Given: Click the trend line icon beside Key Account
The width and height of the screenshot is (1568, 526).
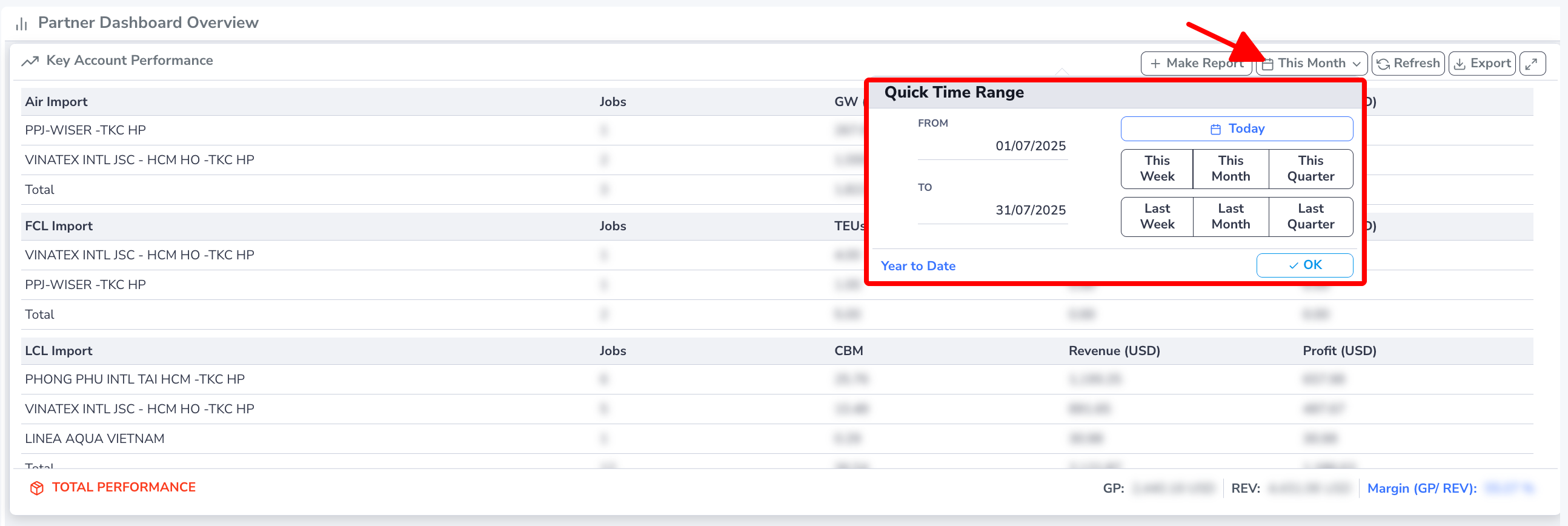Looking at the screenshot, I should pyautogui.click(x=30, y=61).
